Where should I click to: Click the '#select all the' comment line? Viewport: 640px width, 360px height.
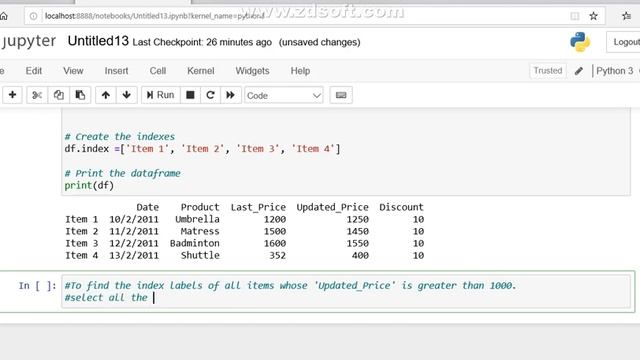pyautogui.click(x=106, y=298)
